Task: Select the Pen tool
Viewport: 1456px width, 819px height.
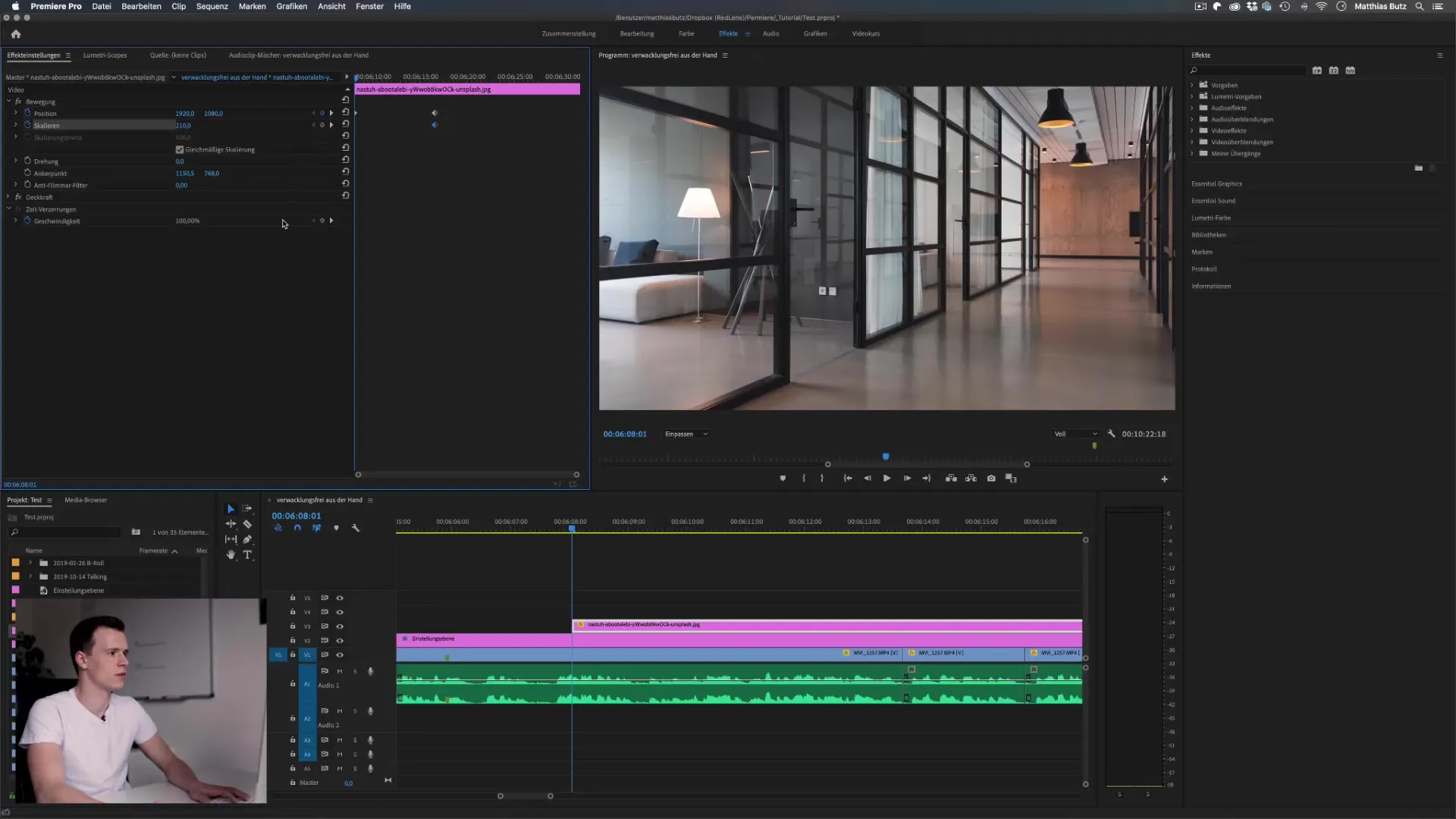Action: [247, 539]
